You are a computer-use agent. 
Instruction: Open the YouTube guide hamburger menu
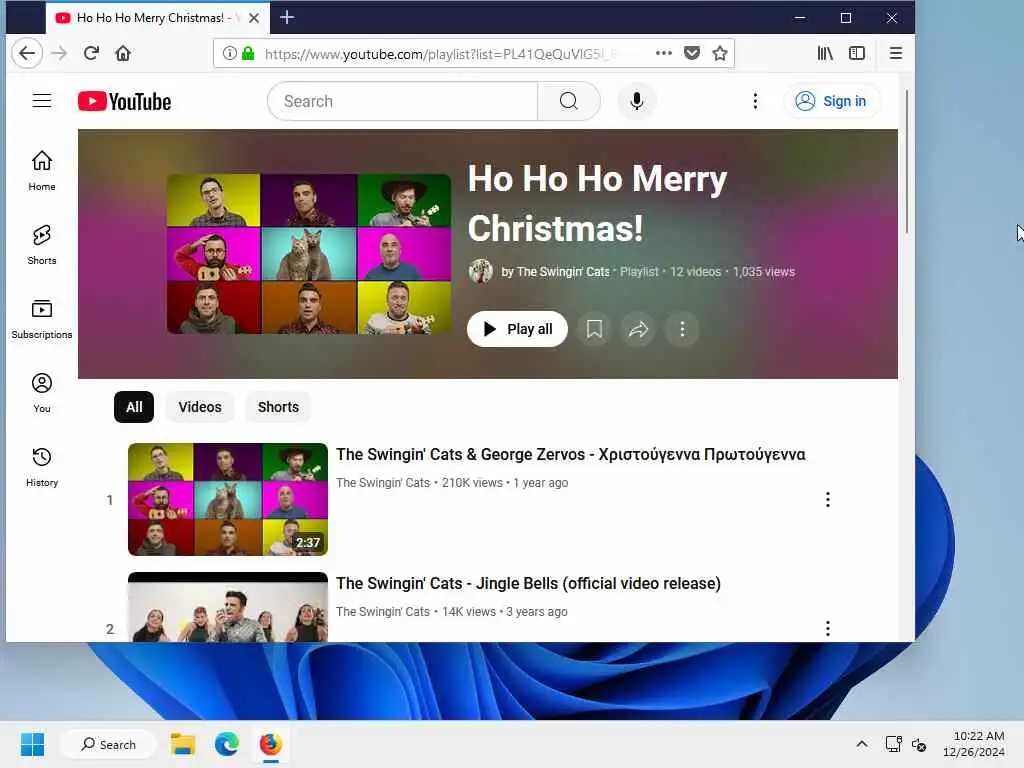click(x=42, y=101)
